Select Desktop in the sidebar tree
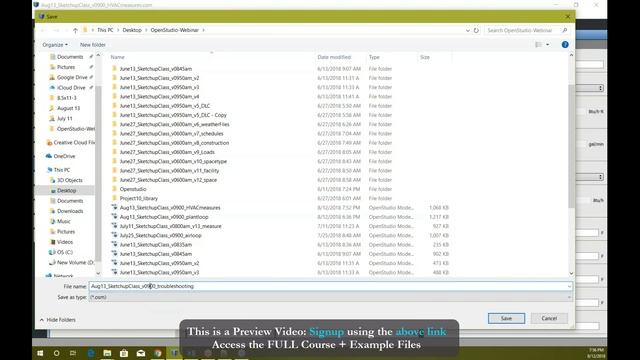Viewport: 640px width, 360px height. point(66,191)
